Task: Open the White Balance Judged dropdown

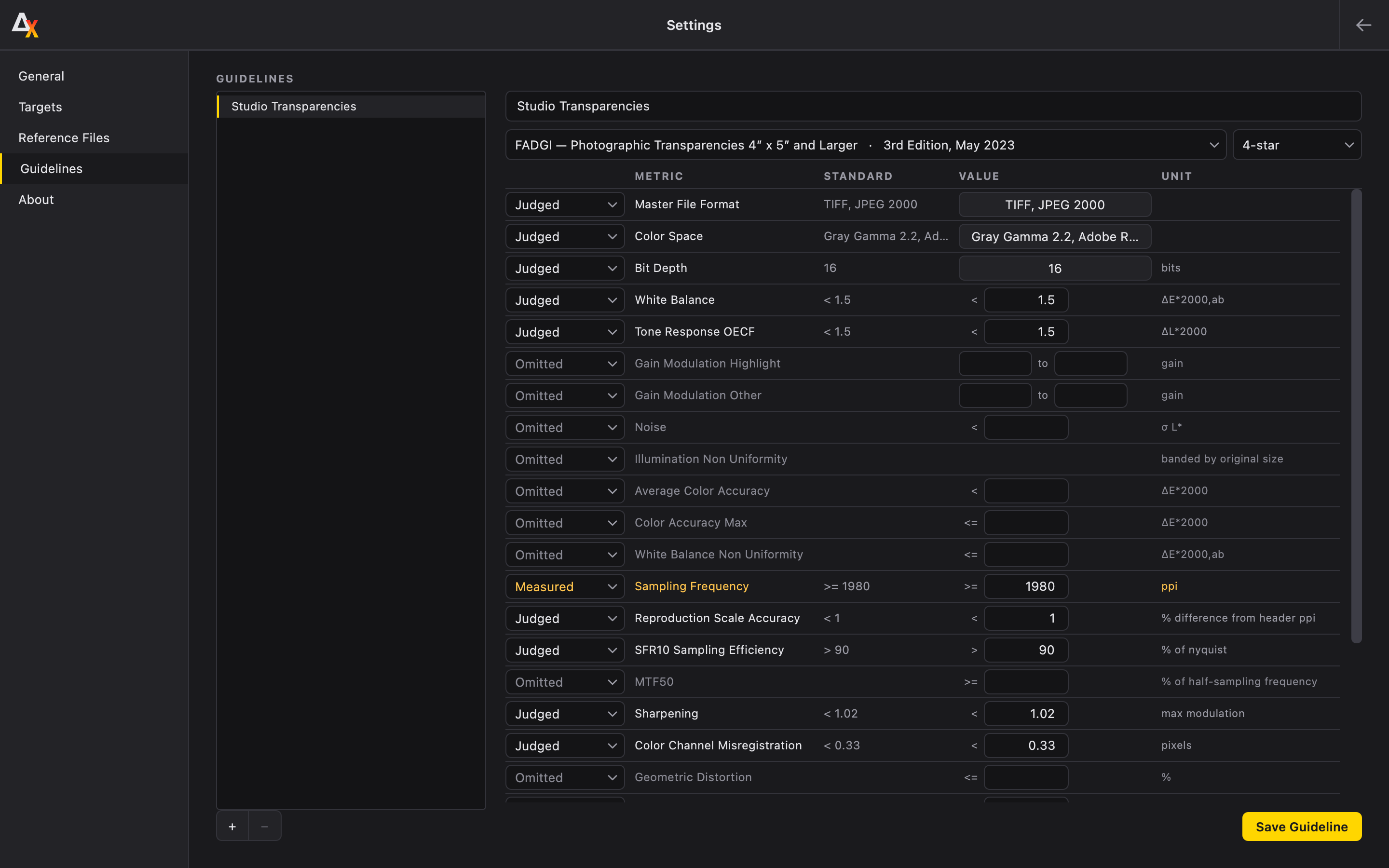Action: point(565,299)
